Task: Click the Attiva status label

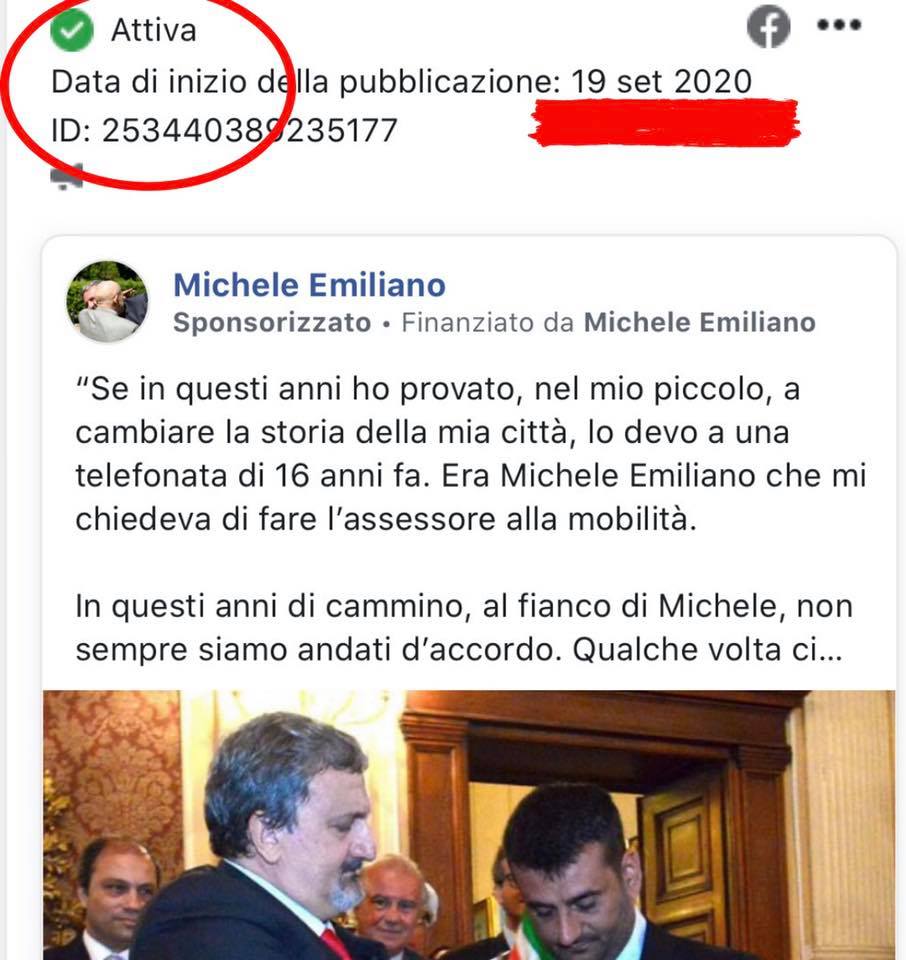Action: (x=154, y=30)
